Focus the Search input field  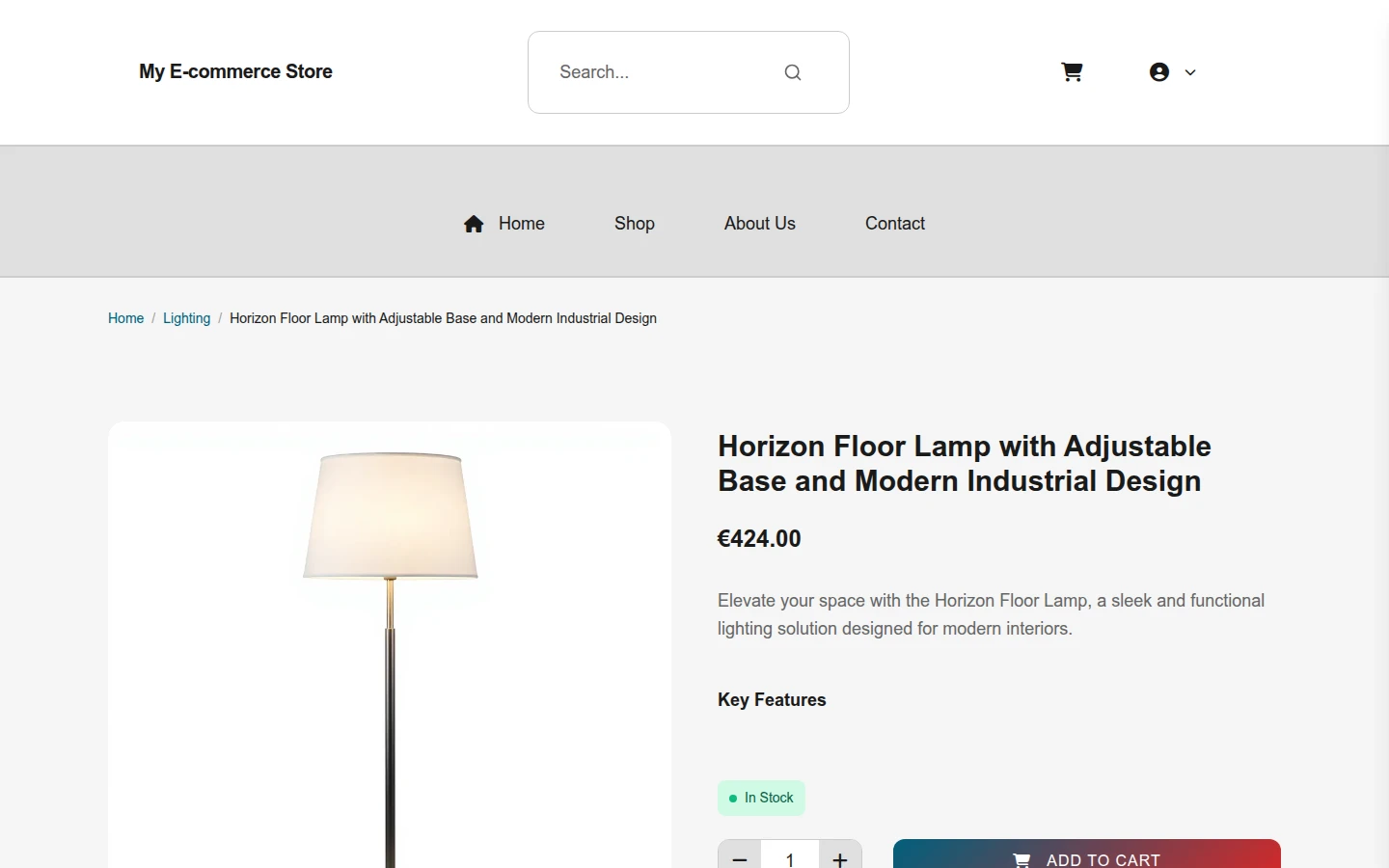point(666,72)
